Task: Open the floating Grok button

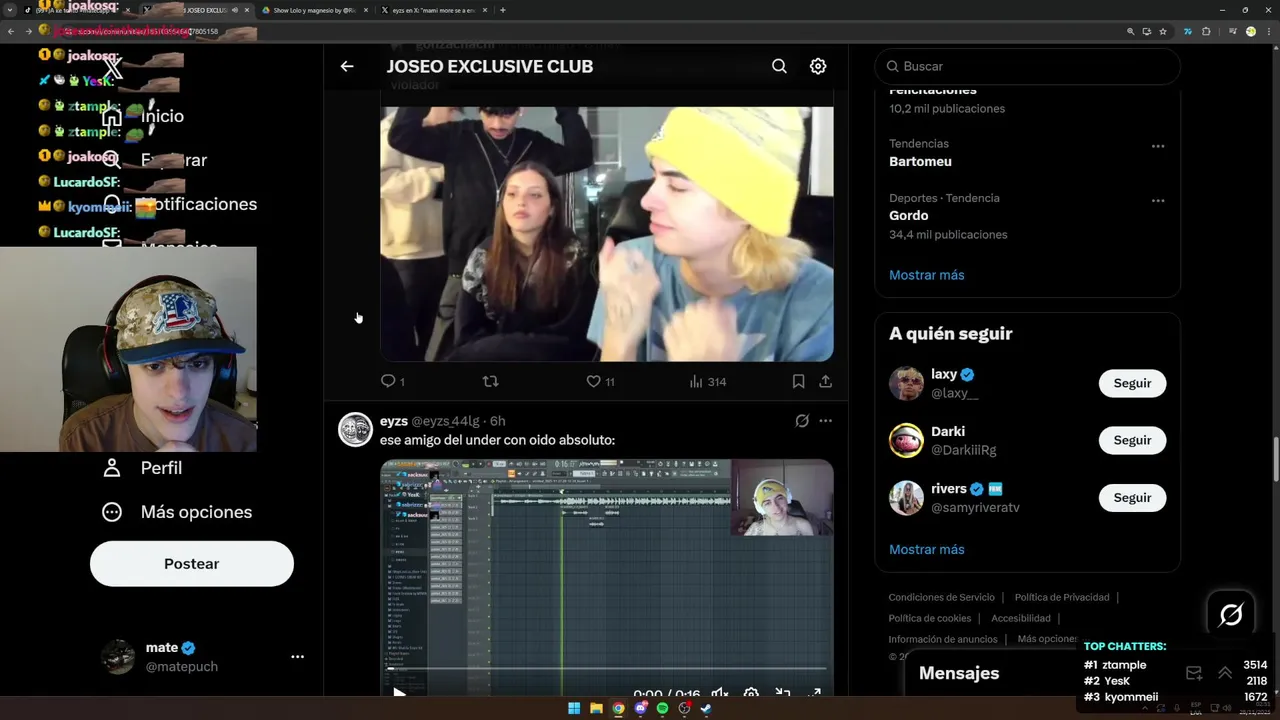Action: [1231, 614]
